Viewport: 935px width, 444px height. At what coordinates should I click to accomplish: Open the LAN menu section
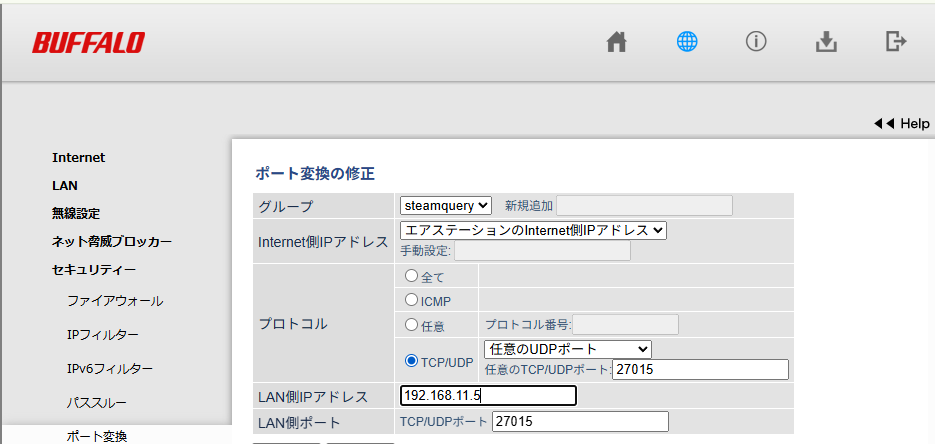[65, 185]
